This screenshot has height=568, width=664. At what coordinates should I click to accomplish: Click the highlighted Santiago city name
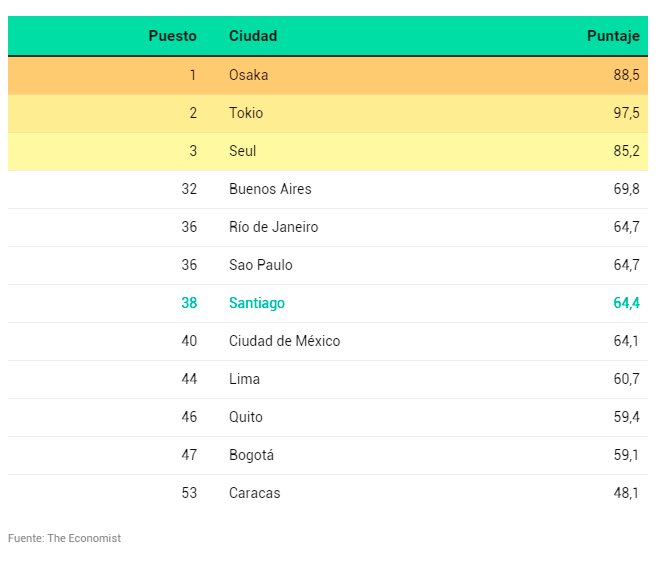tap(257, 303)
